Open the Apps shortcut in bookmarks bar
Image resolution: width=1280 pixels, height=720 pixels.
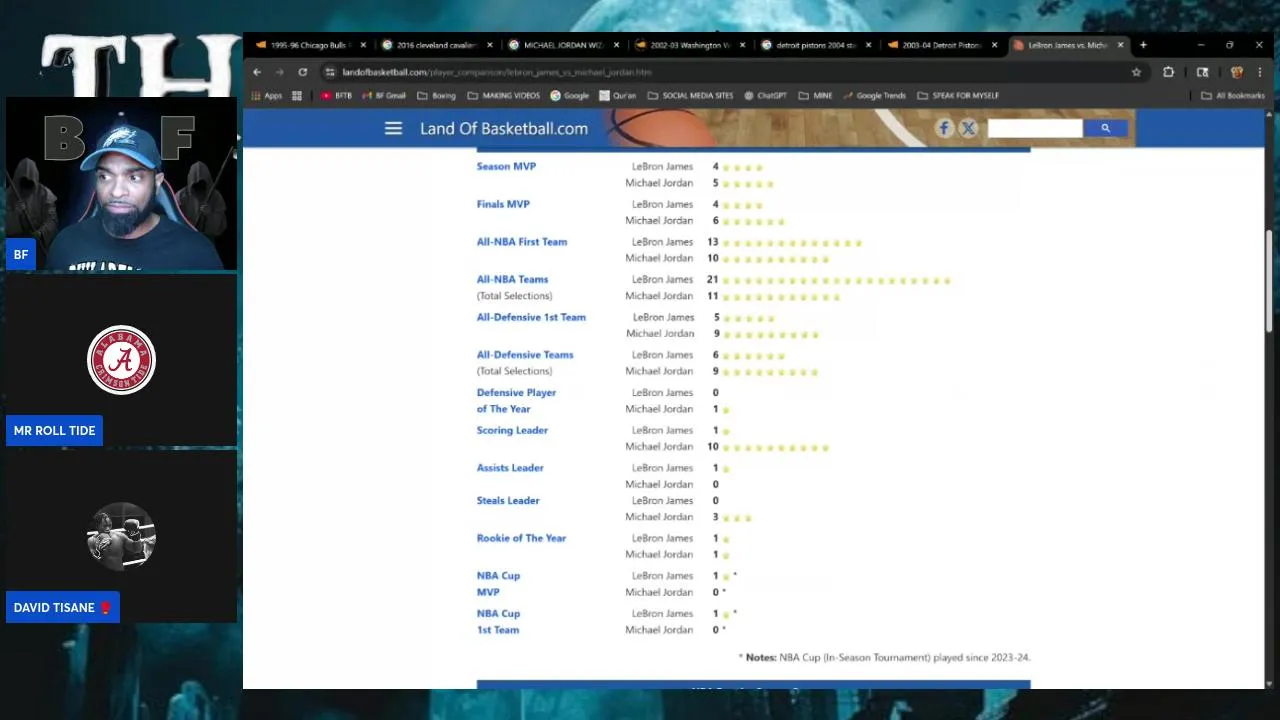click(266, 96)
